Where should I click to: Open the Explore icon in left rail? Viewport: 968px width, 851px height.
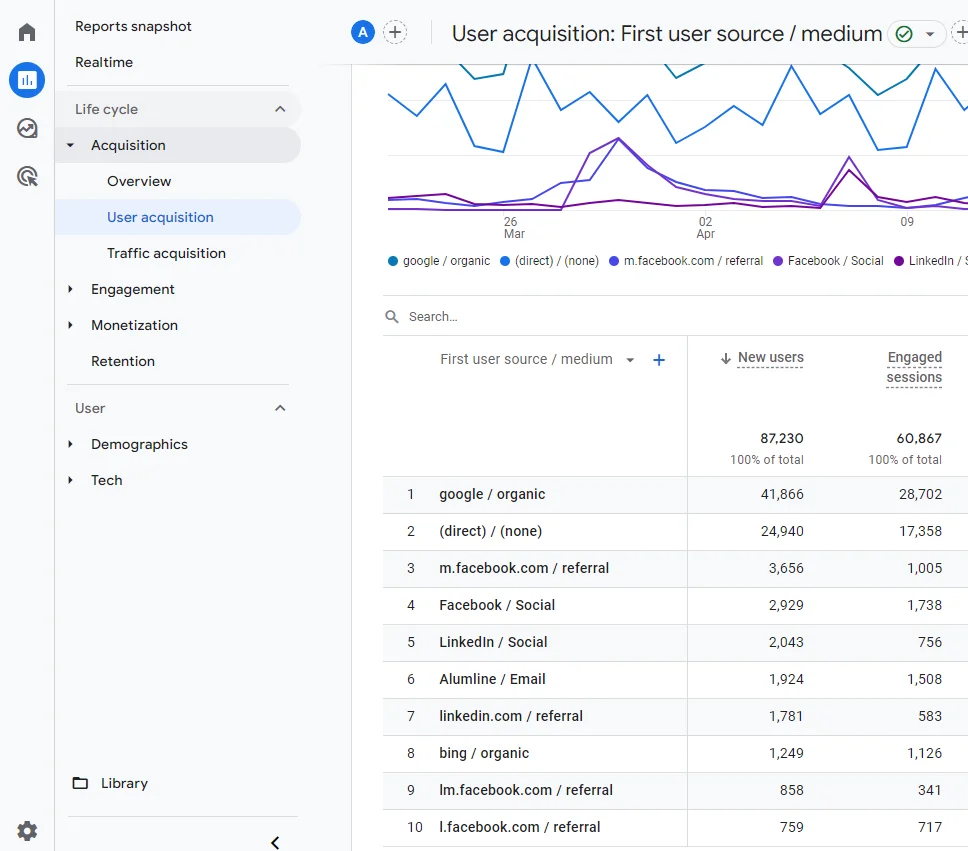pyautogui.click(x=27, y=128)
